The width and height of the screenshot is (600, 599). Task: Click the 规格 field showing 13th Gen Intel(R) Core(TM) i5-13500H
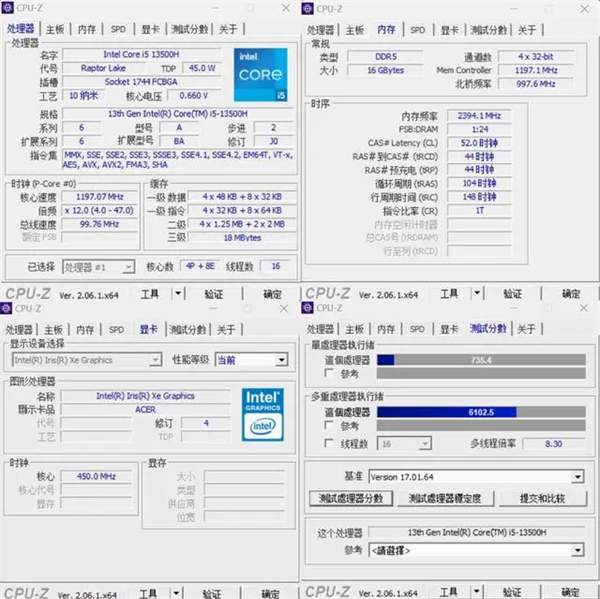click(x=178, y=114)
